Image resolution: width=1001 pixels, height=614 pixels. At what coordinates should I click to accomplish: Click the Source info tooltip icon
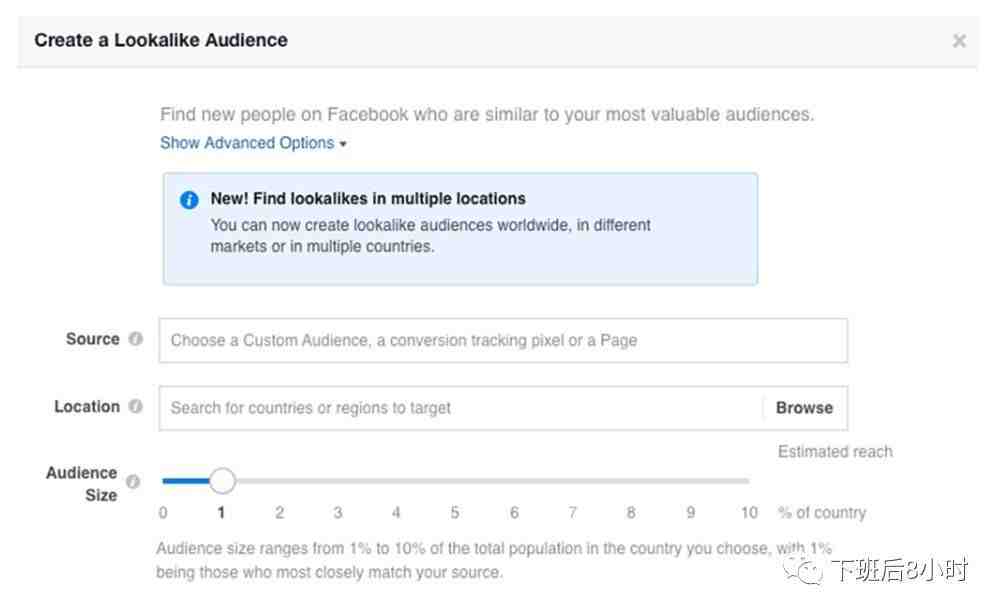(135, 339)
